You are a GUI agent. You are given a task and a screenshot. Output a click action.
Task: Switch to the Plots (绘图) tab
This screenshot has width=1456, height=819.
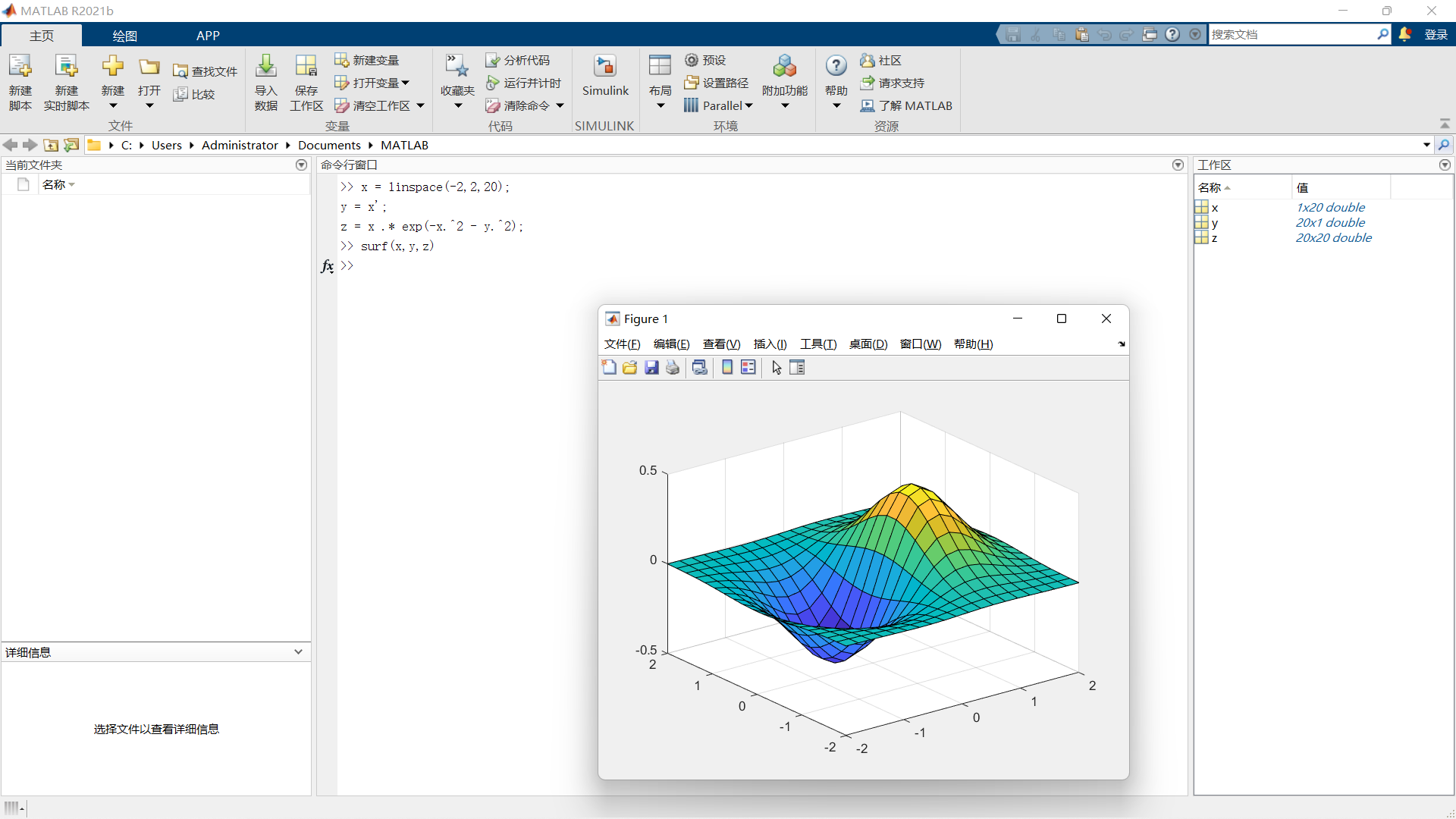click(124, 36)
